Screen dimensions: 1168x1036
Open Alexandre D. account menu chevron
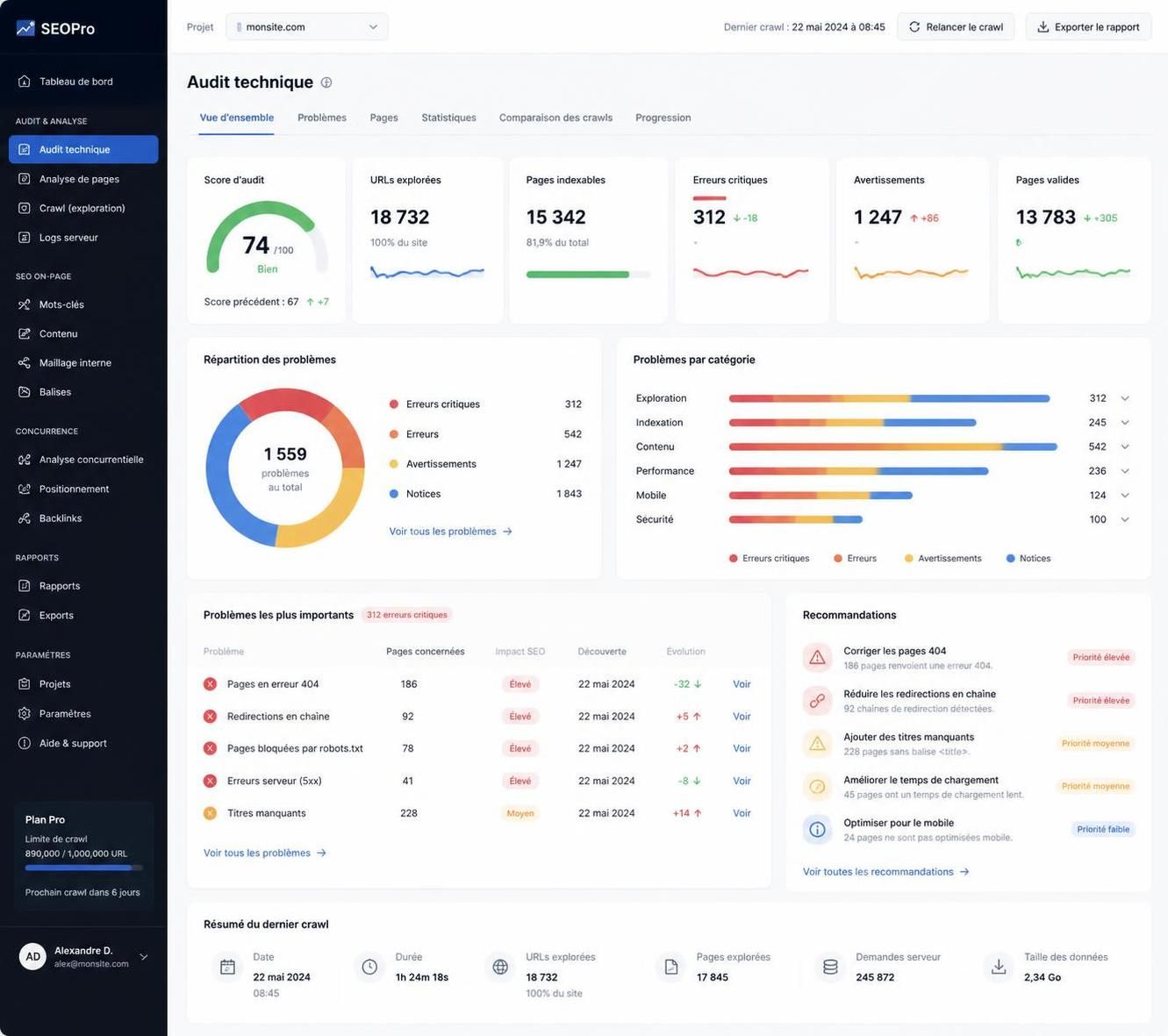point(144,957)
